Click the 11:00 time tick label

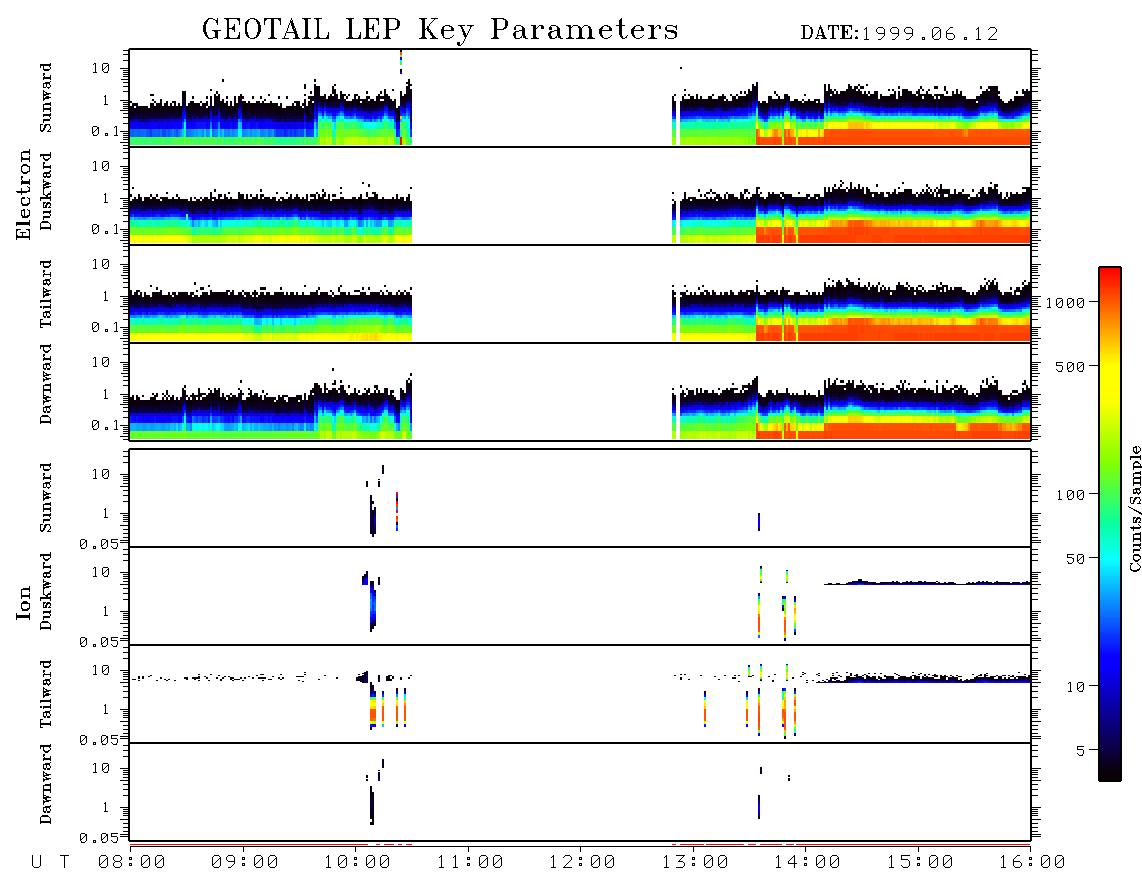[470, 863]
